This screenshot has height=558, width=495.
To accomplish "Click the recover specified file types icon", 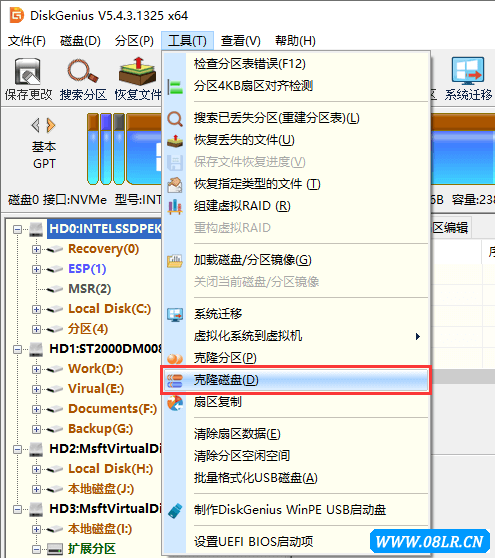I will click(x=175, y=185).
